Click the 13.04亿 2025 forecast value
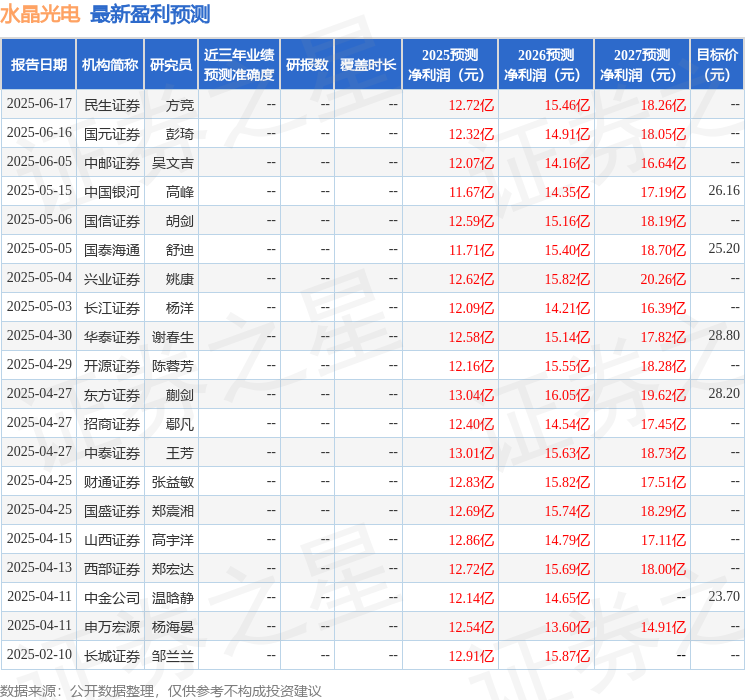 pyautogui.click(x=471, y=395)
